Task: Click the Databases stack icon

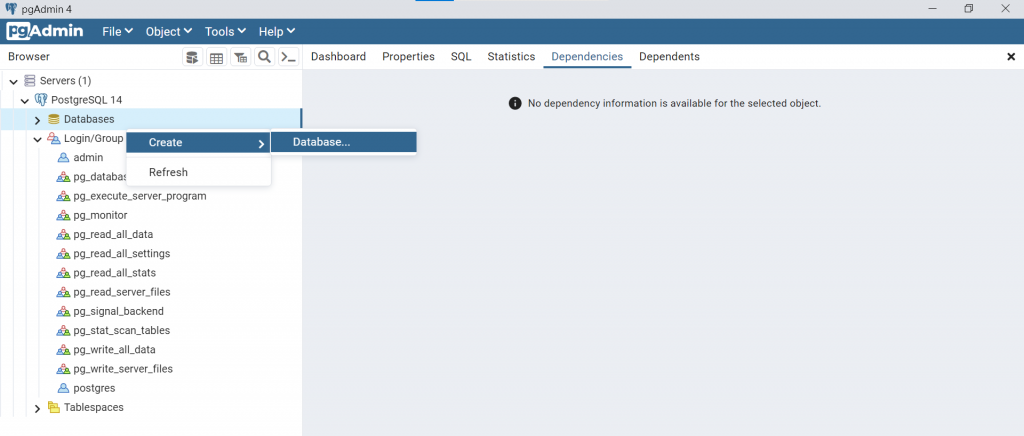Action: point(54,119)
